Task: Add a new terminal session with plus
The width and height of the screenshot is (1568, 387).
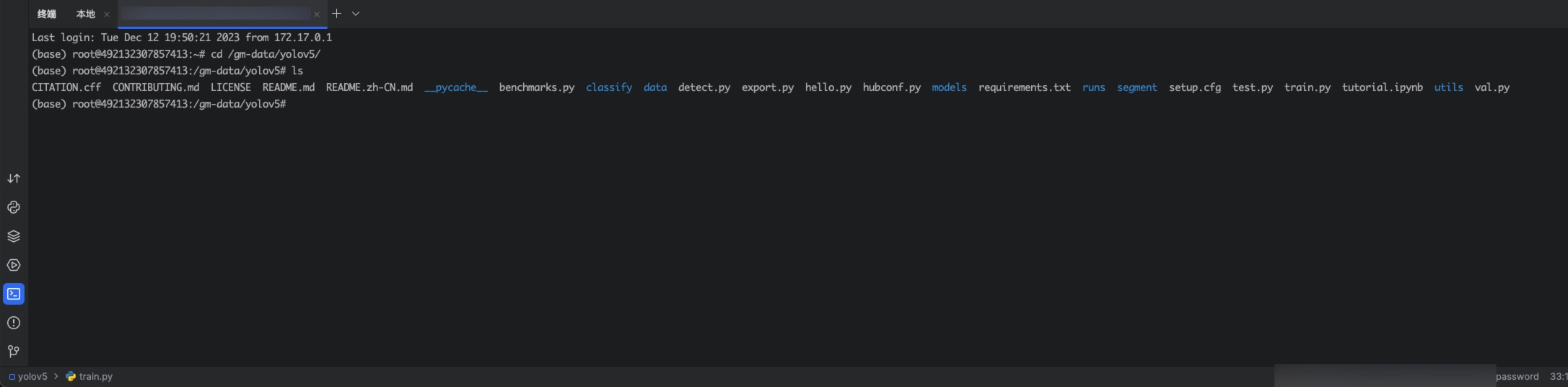Action: click(x=336, y=13)
